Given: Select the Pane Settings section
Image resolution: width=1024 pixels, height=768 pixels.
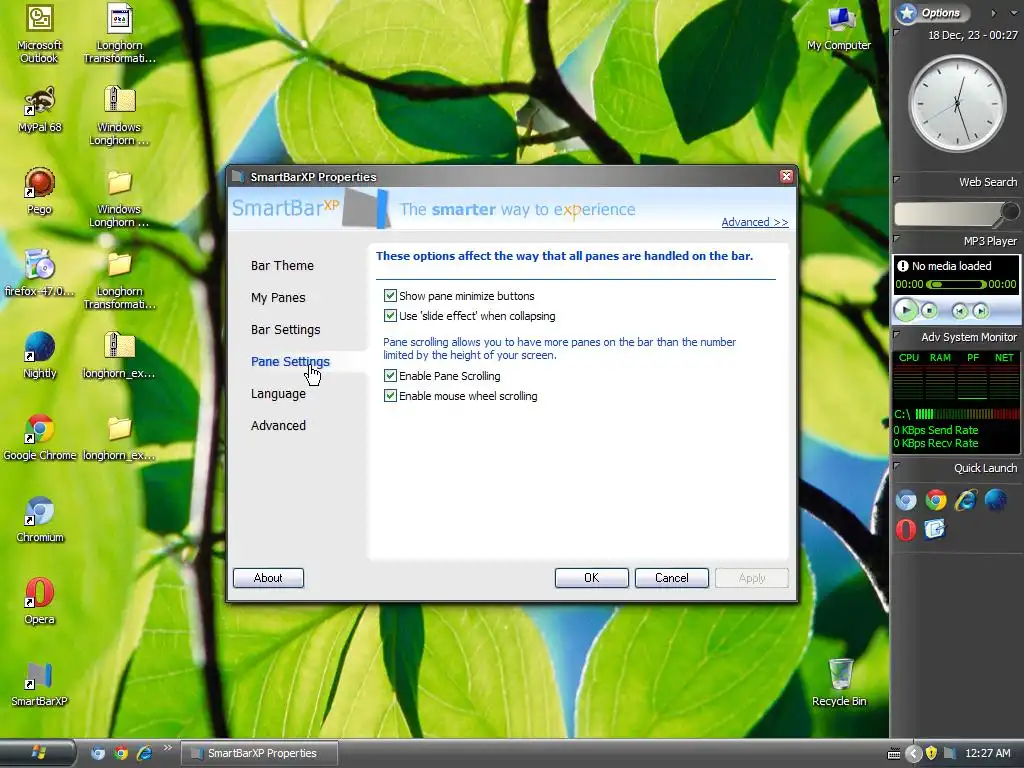Looking at the screenshot, I should (x=290, y=361).
